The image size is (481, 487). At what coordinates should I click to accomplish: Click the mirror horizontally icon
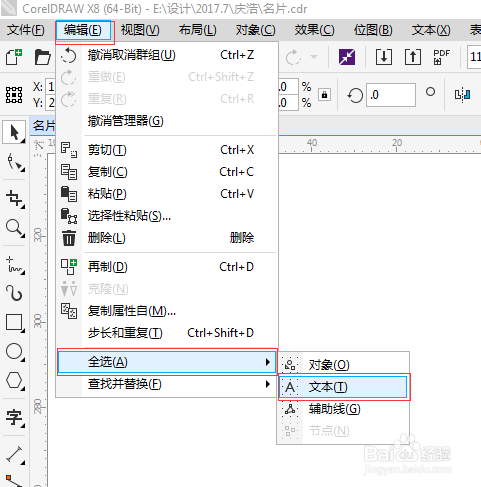tap(463, 95)
